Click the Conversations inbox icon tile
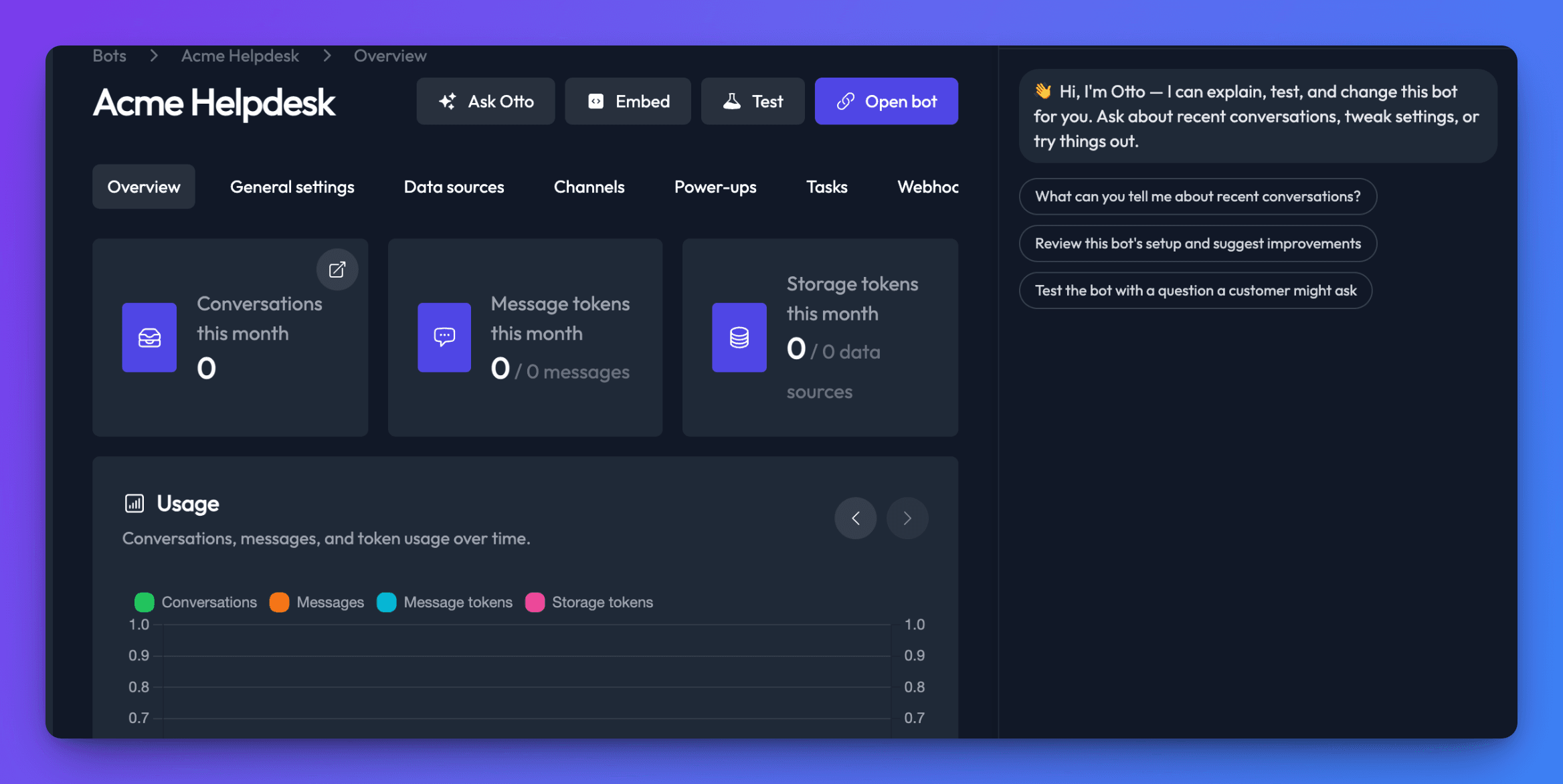Screen dimensions: 1563x784 click(x=149, y=337)
